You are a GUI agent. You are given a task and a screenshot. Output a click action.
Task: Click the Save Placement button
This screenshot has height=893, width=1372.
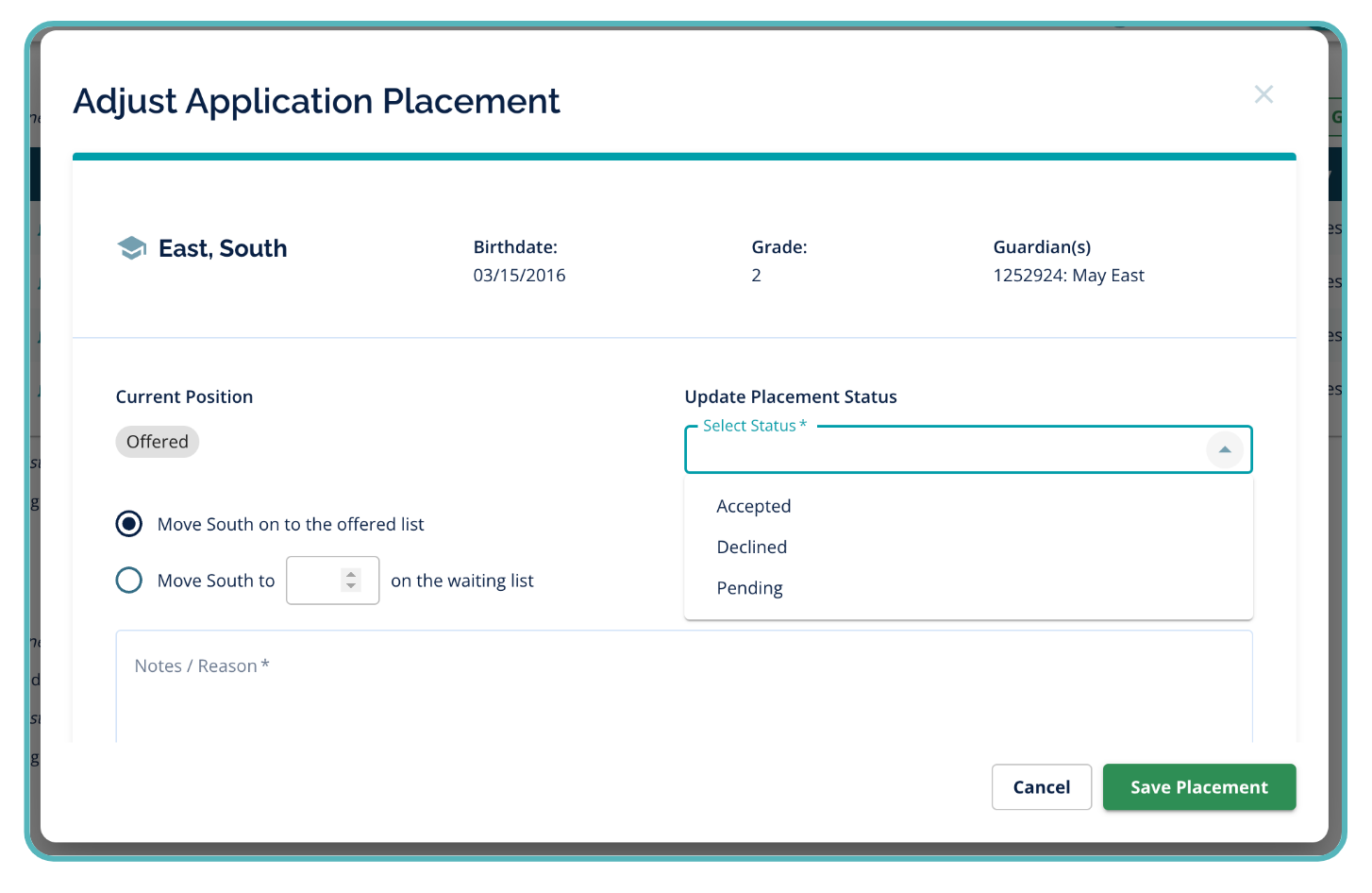(x=1198, y=787)
